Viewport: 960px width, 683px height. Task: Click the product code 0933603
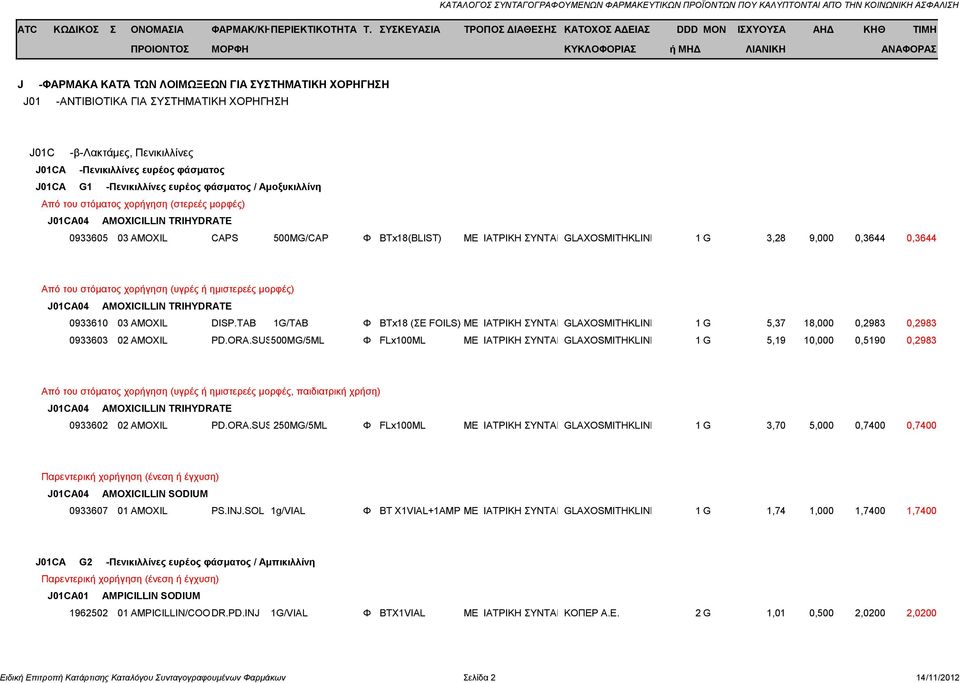88,340
